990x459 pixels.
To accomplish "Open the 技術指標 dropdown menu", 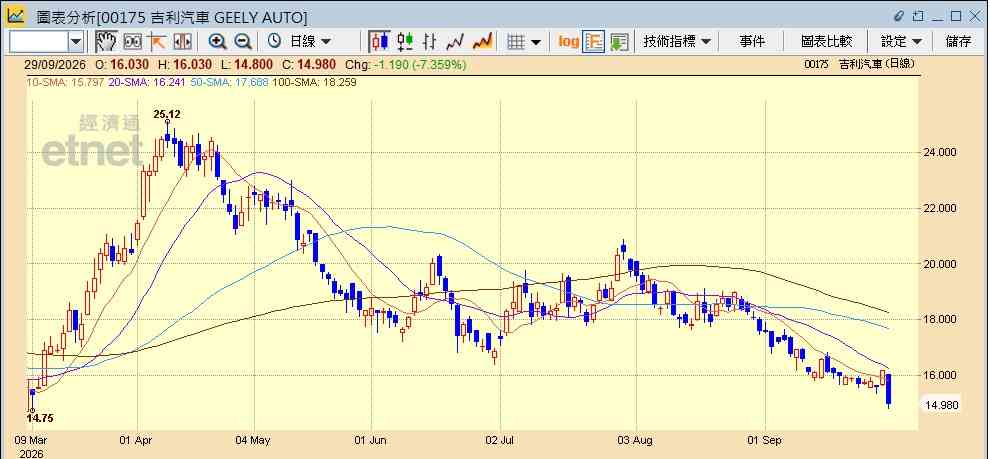I will pos(677,42).
